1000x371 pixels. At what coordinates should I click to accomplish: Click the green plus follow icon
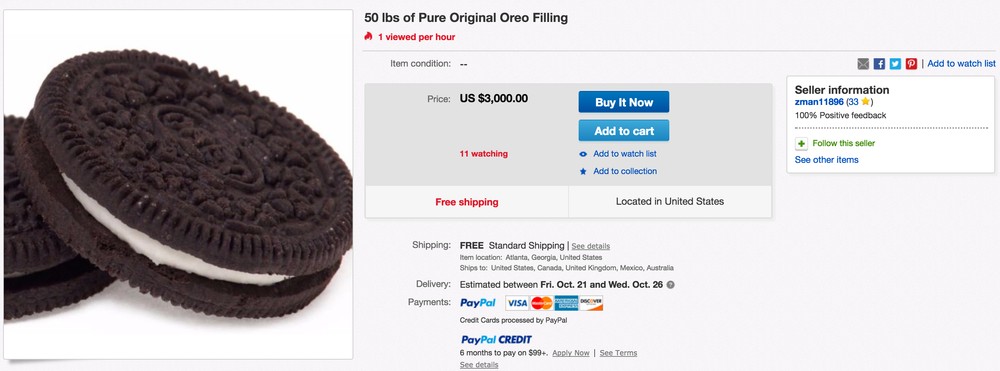pyautogui.click(x=802, y=143)
